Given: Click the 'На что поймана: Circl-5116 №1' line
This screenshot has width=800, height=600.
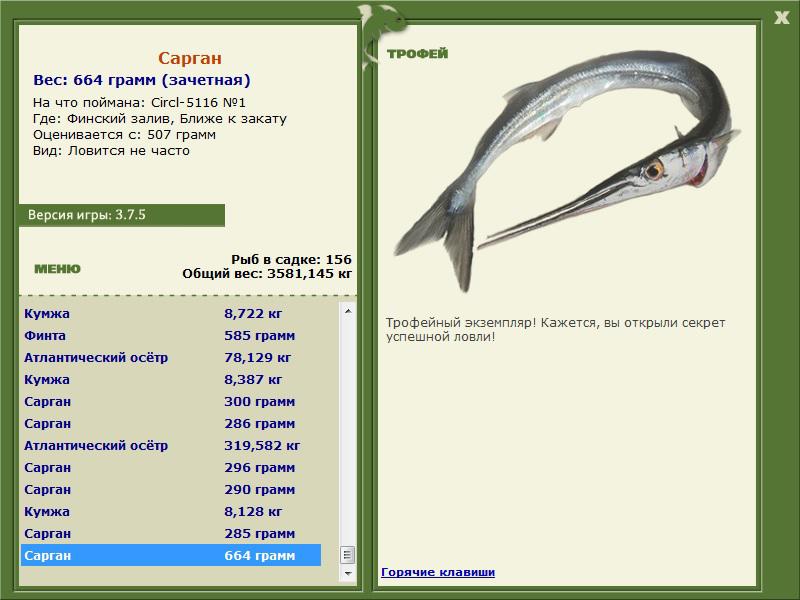Looking at the screenshot, I should [139, 103].
